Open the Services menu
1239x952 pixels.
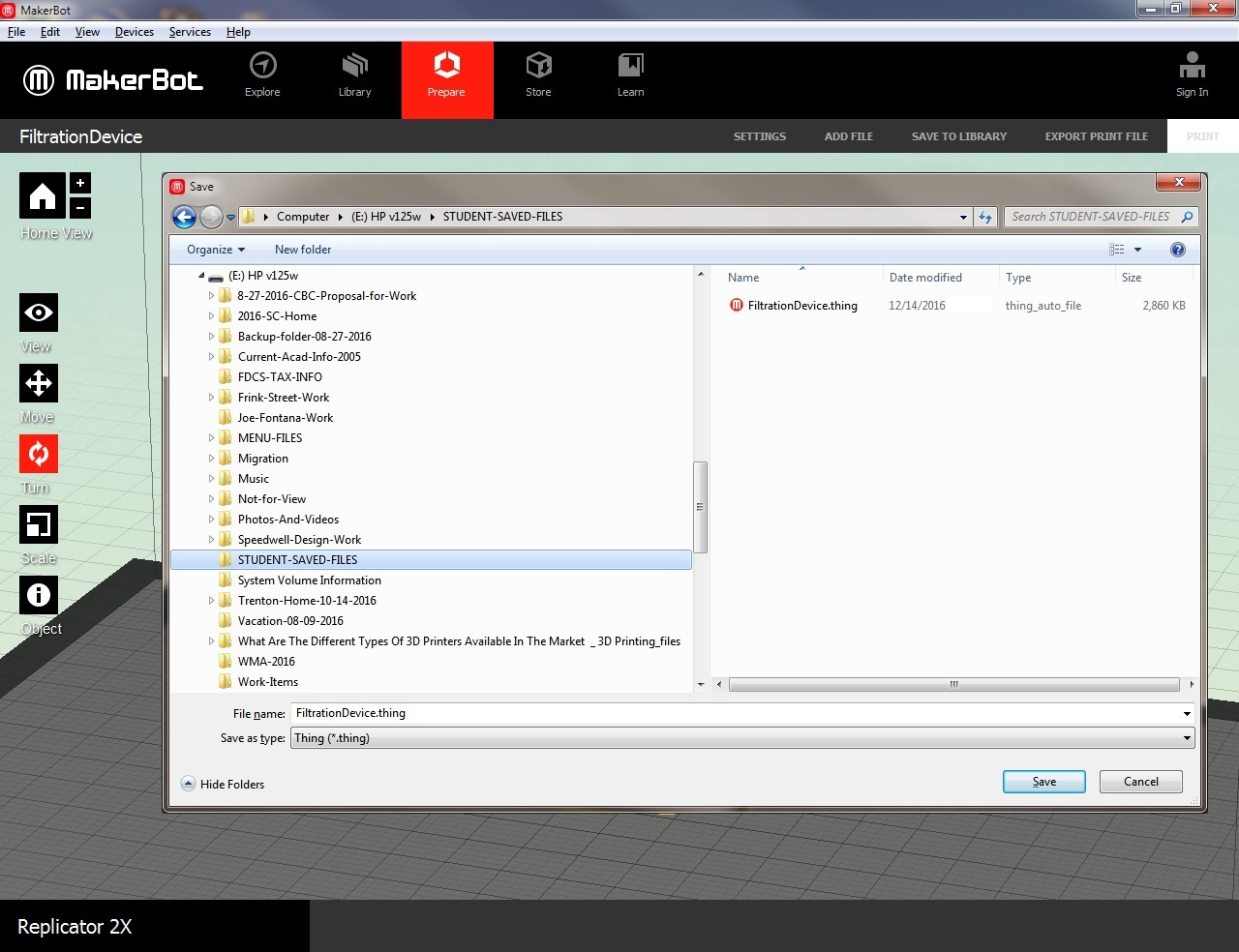190,32
